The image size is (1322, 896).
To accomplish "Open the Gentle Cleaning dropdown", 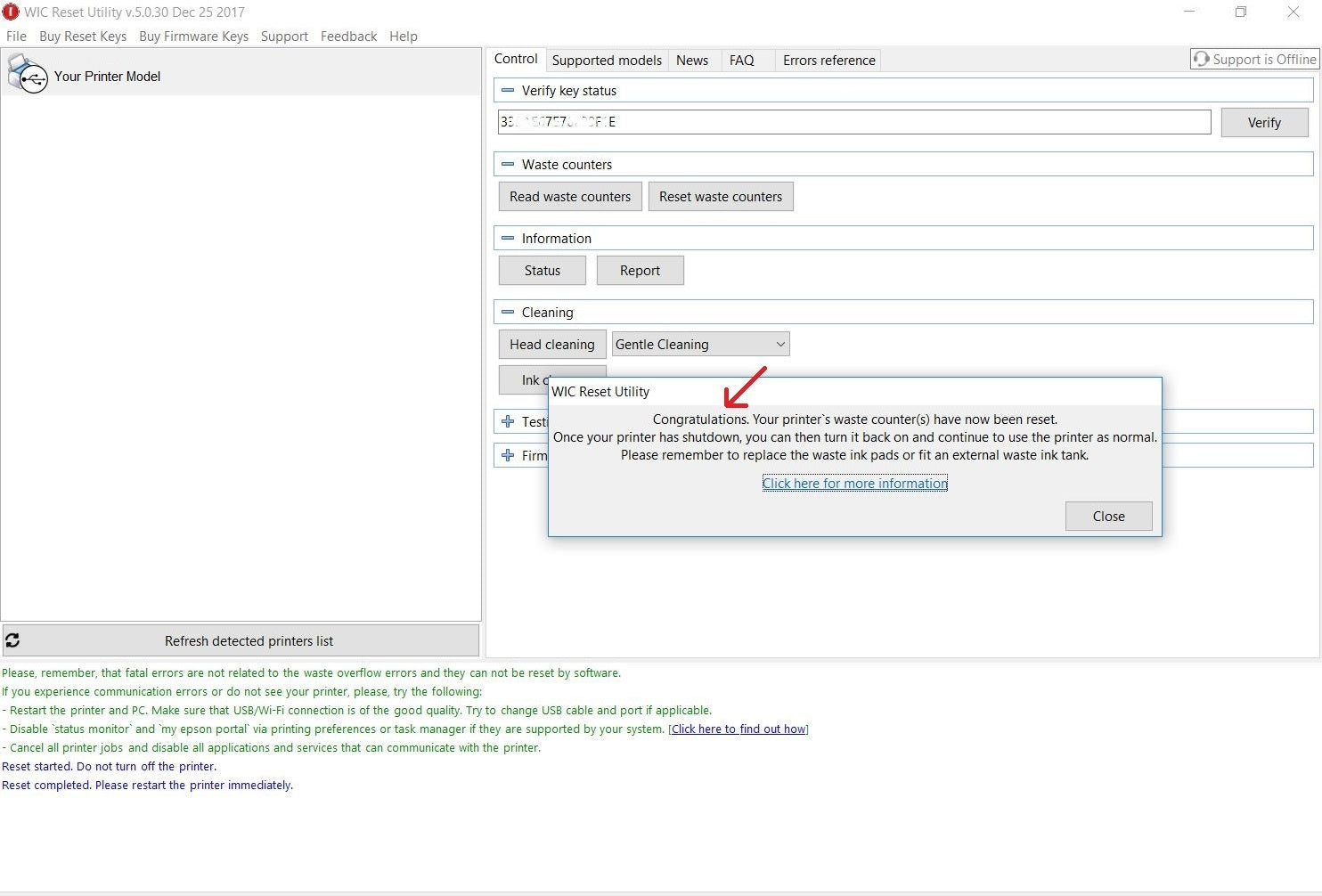I will [x=700, y=344].
